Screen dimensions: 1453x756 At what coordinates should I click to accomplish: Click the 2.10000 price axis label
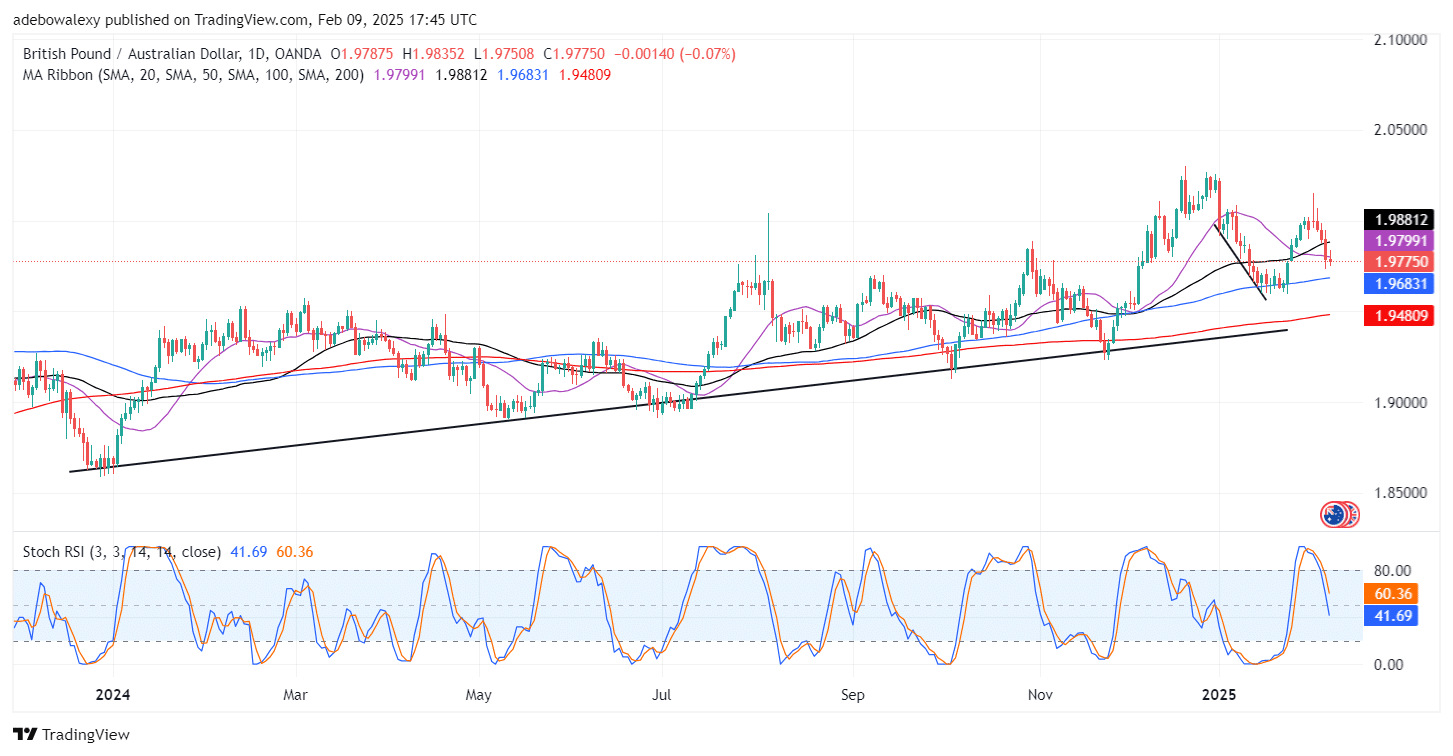click(x=1399, y=39)
